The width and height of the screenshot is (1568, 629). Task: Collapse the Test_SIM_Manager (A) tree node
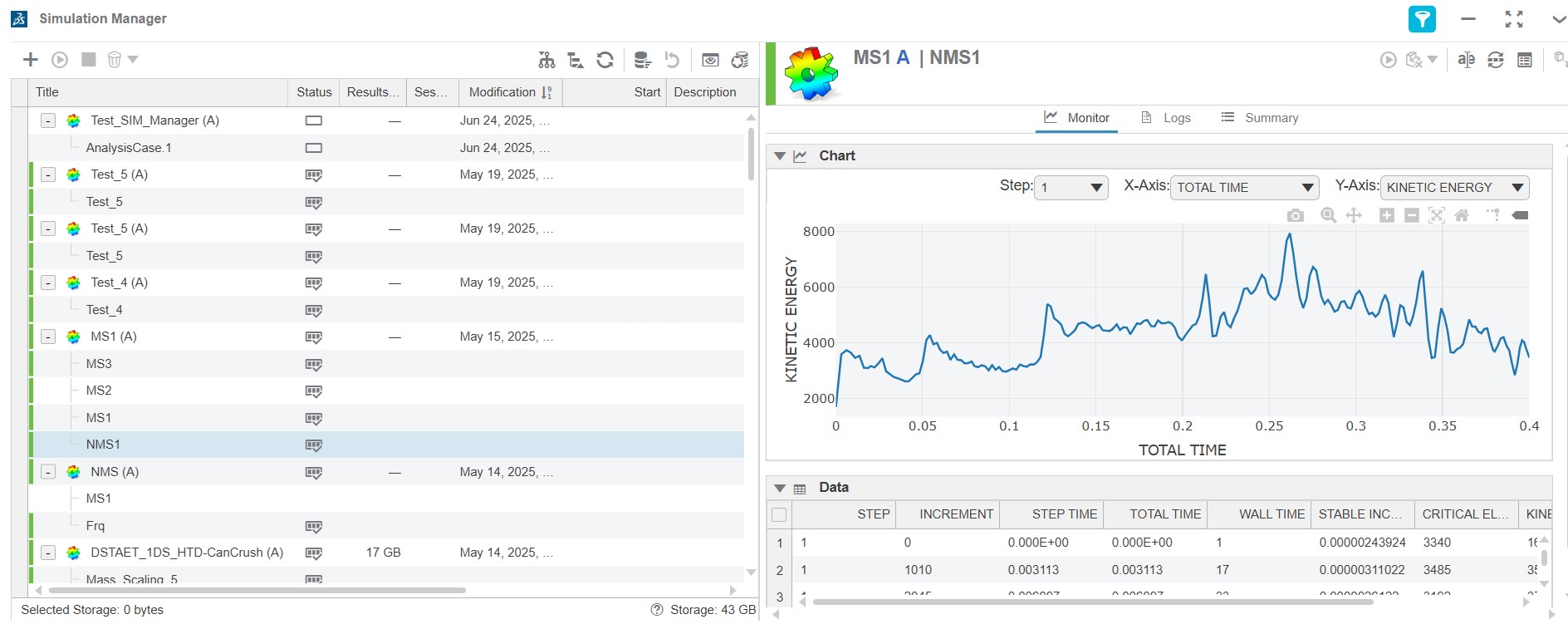coord(48,120)
